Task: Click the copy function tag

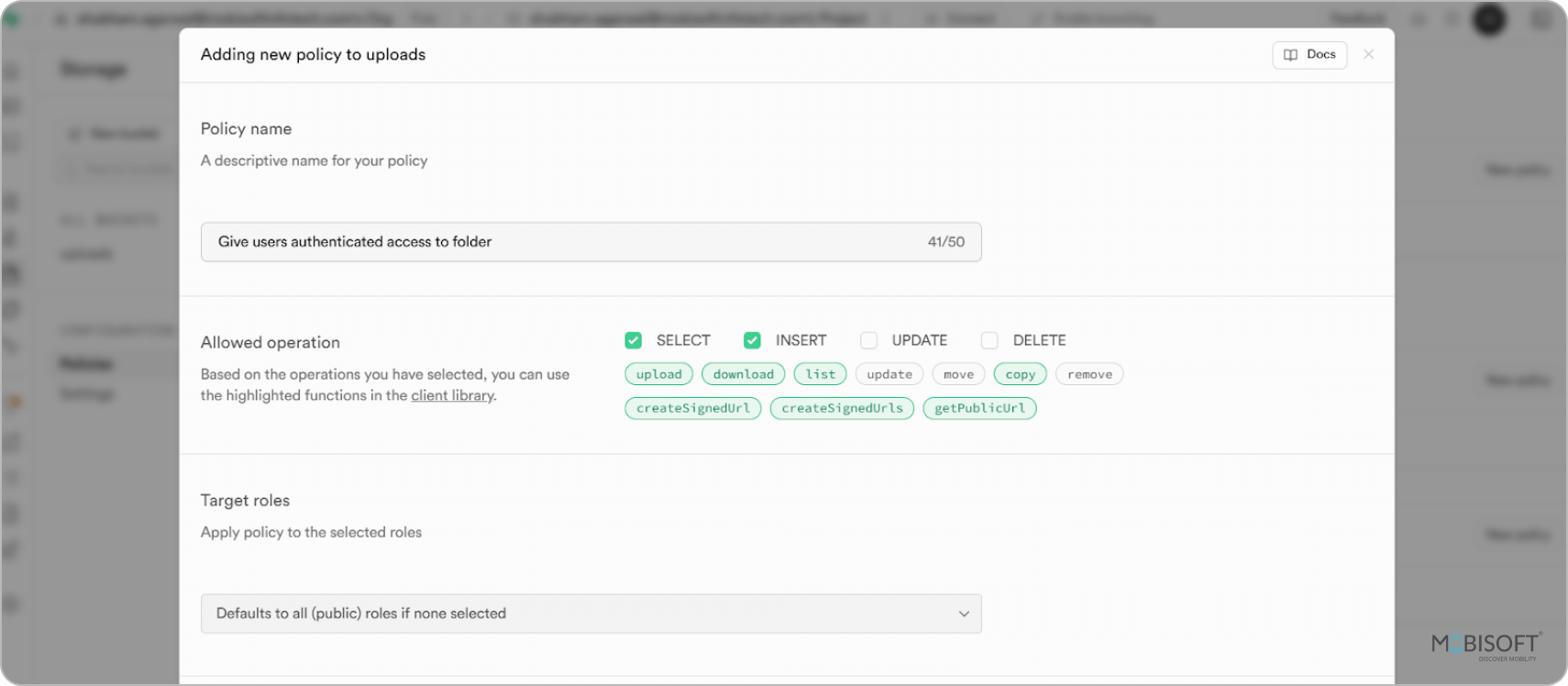Action: click(1020, 374)
